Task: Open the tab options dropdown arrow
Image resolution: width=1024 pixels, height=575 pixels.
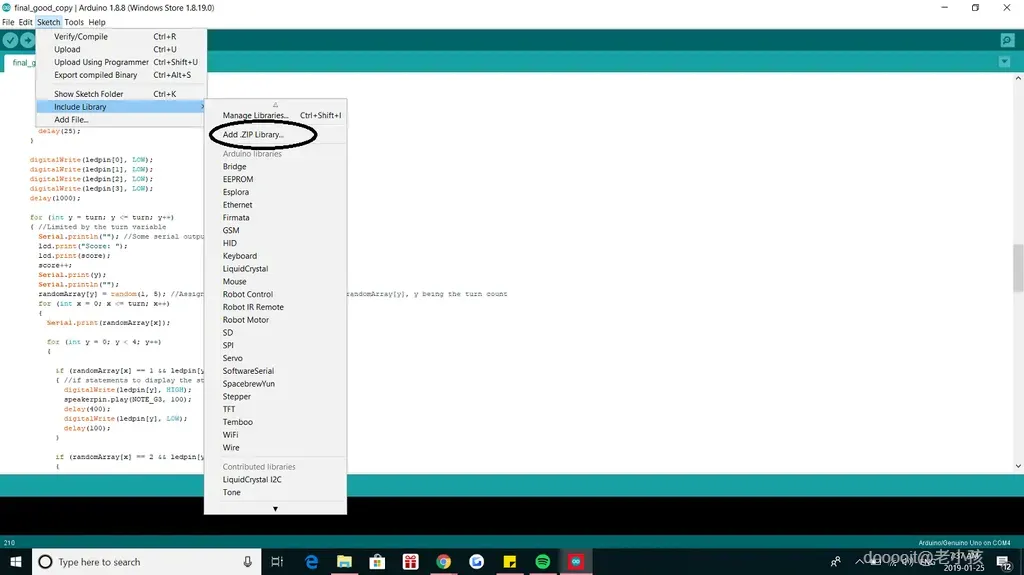Action: (x=1004, y=62)
